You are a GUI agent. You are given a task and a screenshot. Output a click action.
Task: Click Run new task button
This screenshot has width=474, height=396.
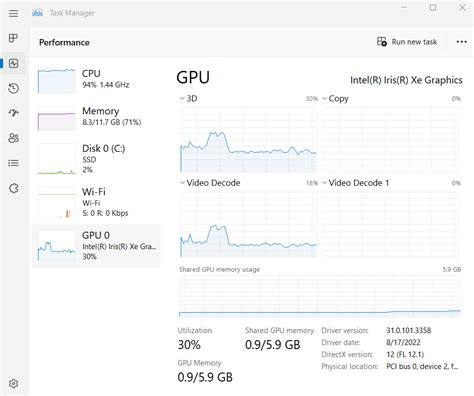click(407, 42)
